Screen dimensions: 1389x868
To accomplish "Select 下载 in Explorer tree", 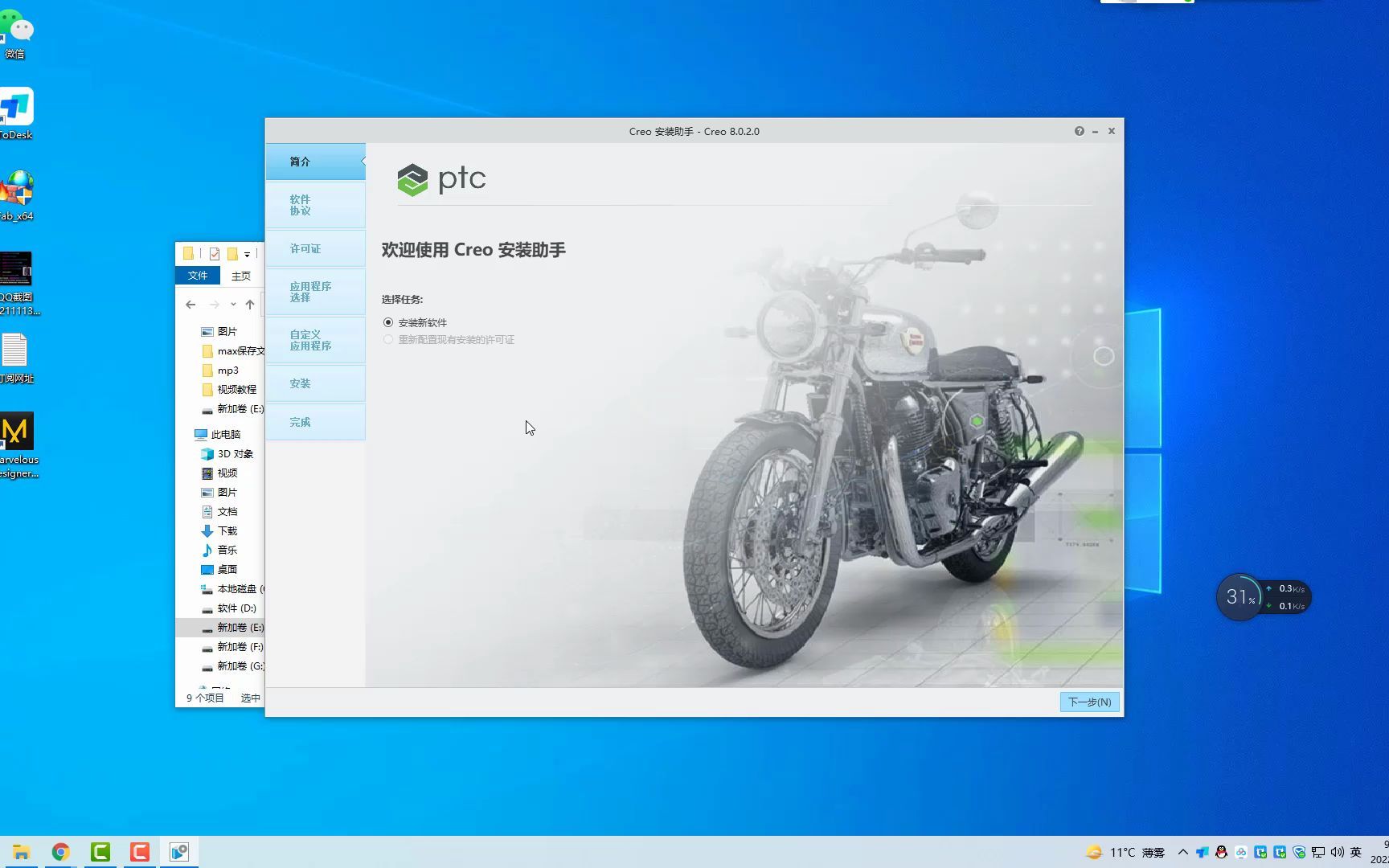I will (x=219, y=531).
